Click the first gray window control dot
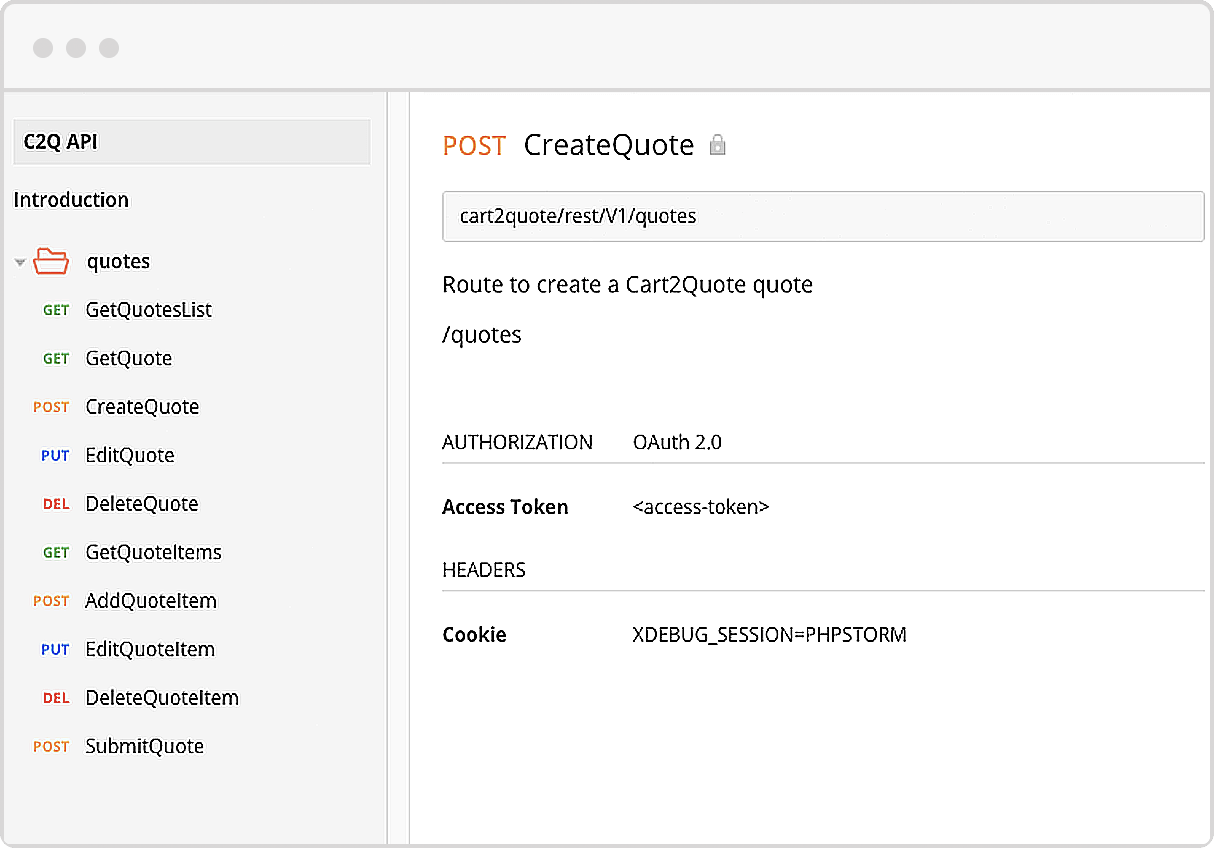1214x848 pixels. pos(42,48)
